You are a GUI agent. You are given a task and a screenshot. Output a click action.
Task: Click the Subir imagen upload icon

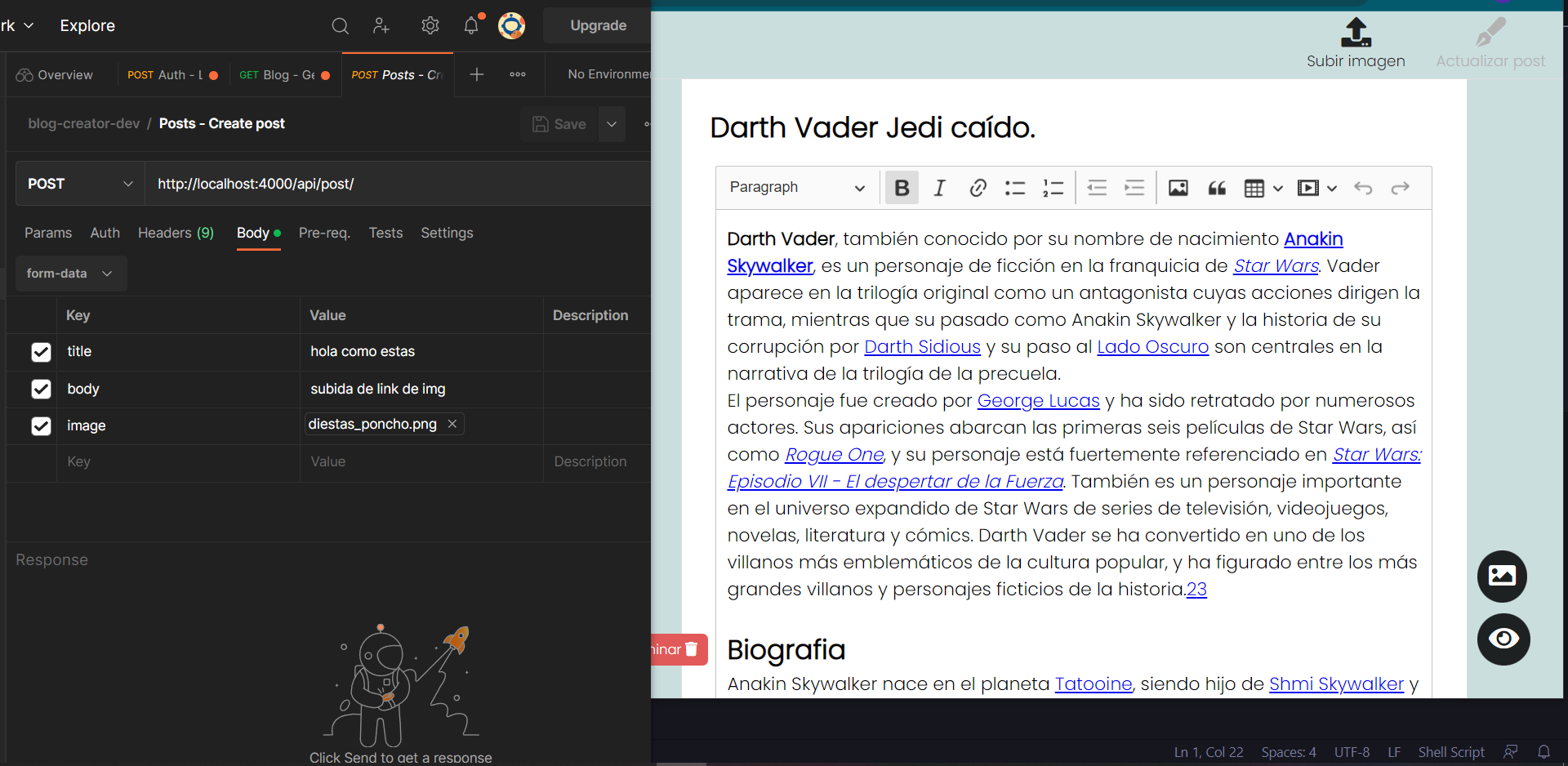(1356, 33)
